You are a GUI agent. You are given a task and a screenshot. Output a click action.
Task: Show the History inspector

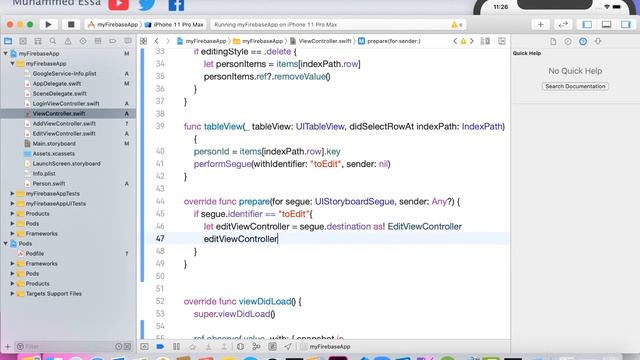pos(568,42)
